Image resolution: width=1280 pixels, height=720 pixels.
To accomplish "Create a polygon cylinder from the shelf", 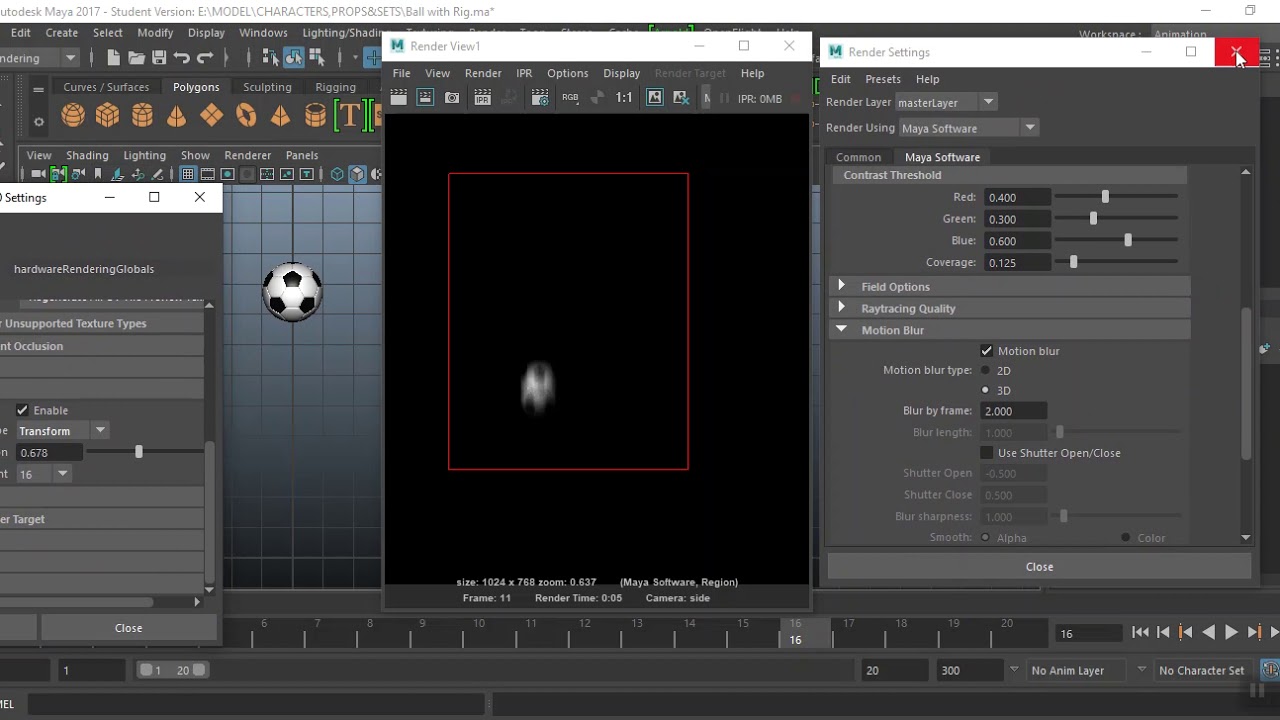I will 142,116.
